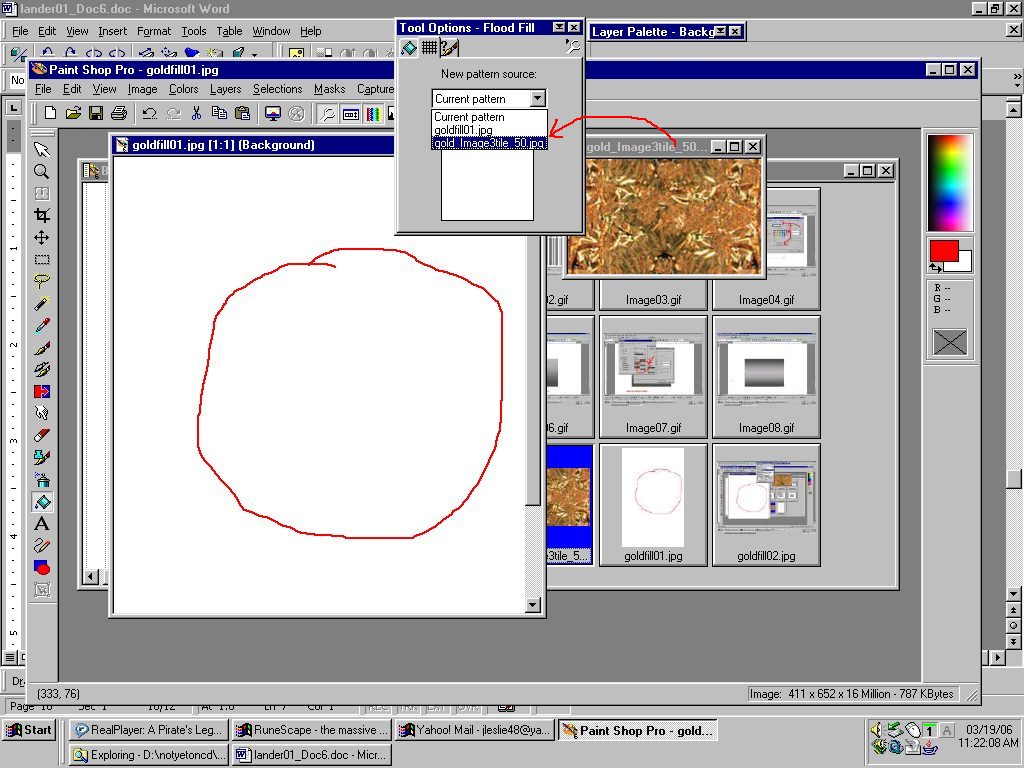The image size is (1024, 768).
Task: Select the Mover tool
Action: click(42, 238)
